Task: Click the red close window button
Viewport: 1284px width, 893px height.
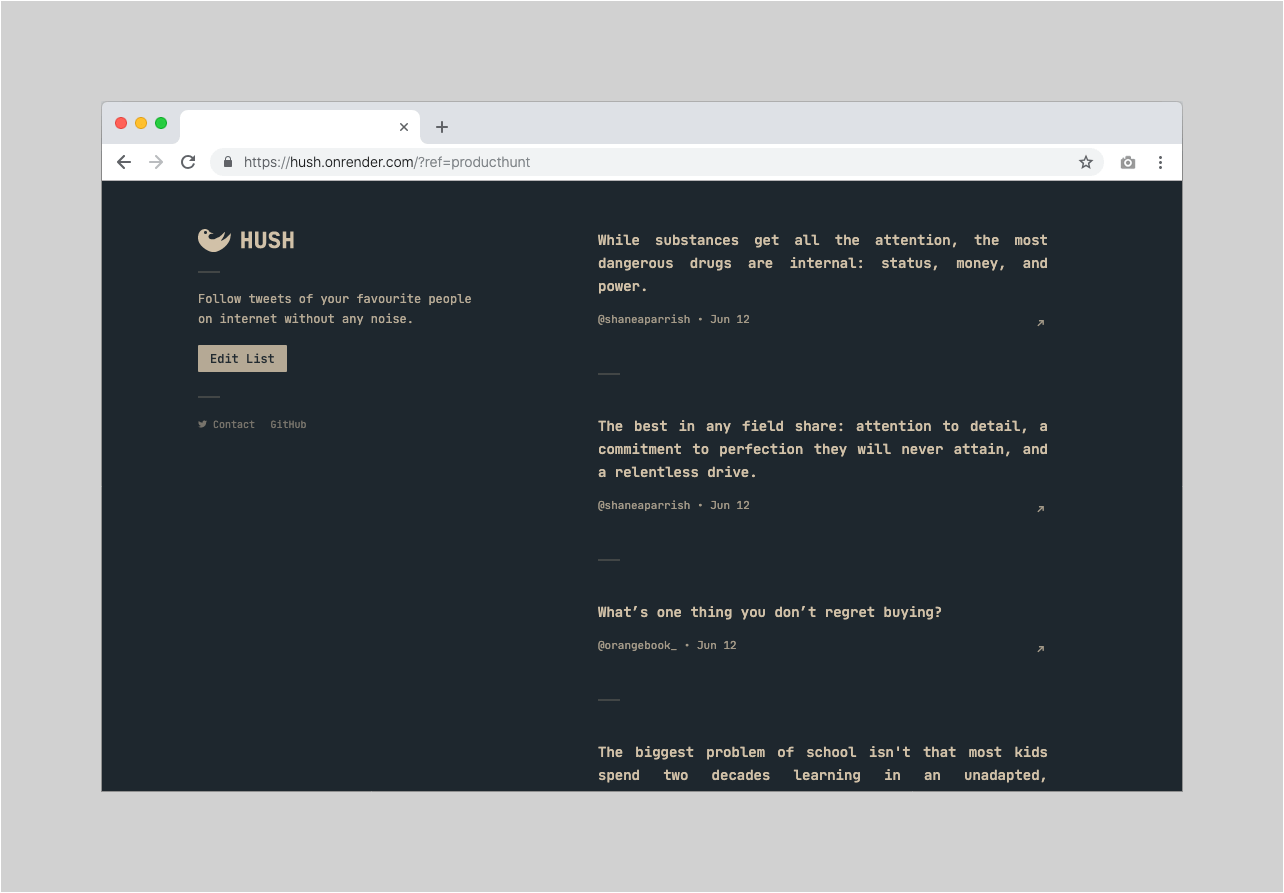Action: click(x=121, y=123)
